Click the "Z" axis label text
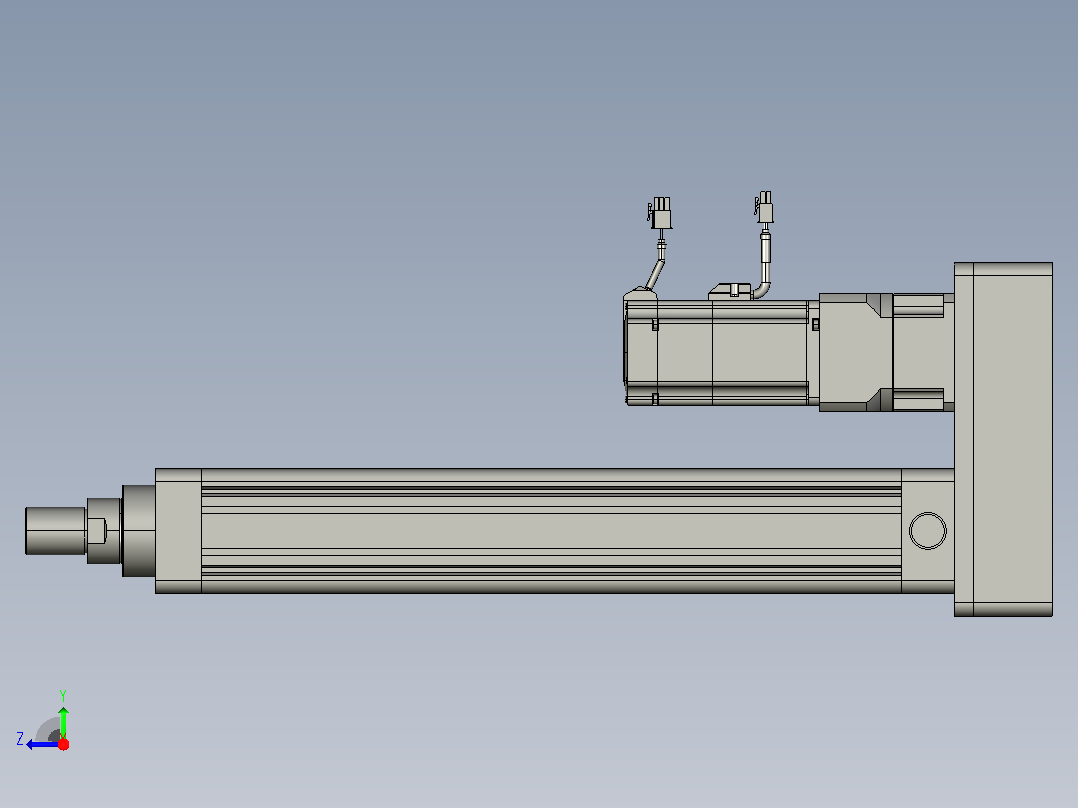1078x808 pixels. click(x=20, y=739)
